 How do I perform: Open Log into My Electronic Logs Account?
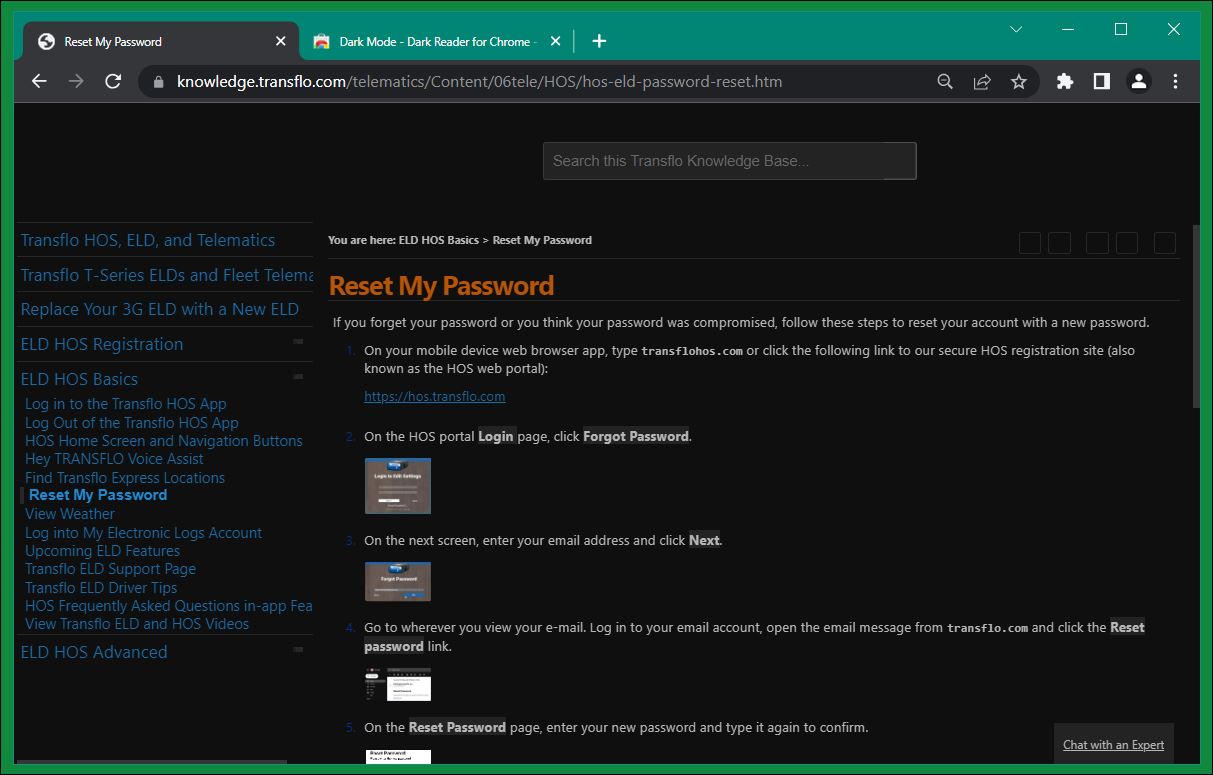click(143, 533)
